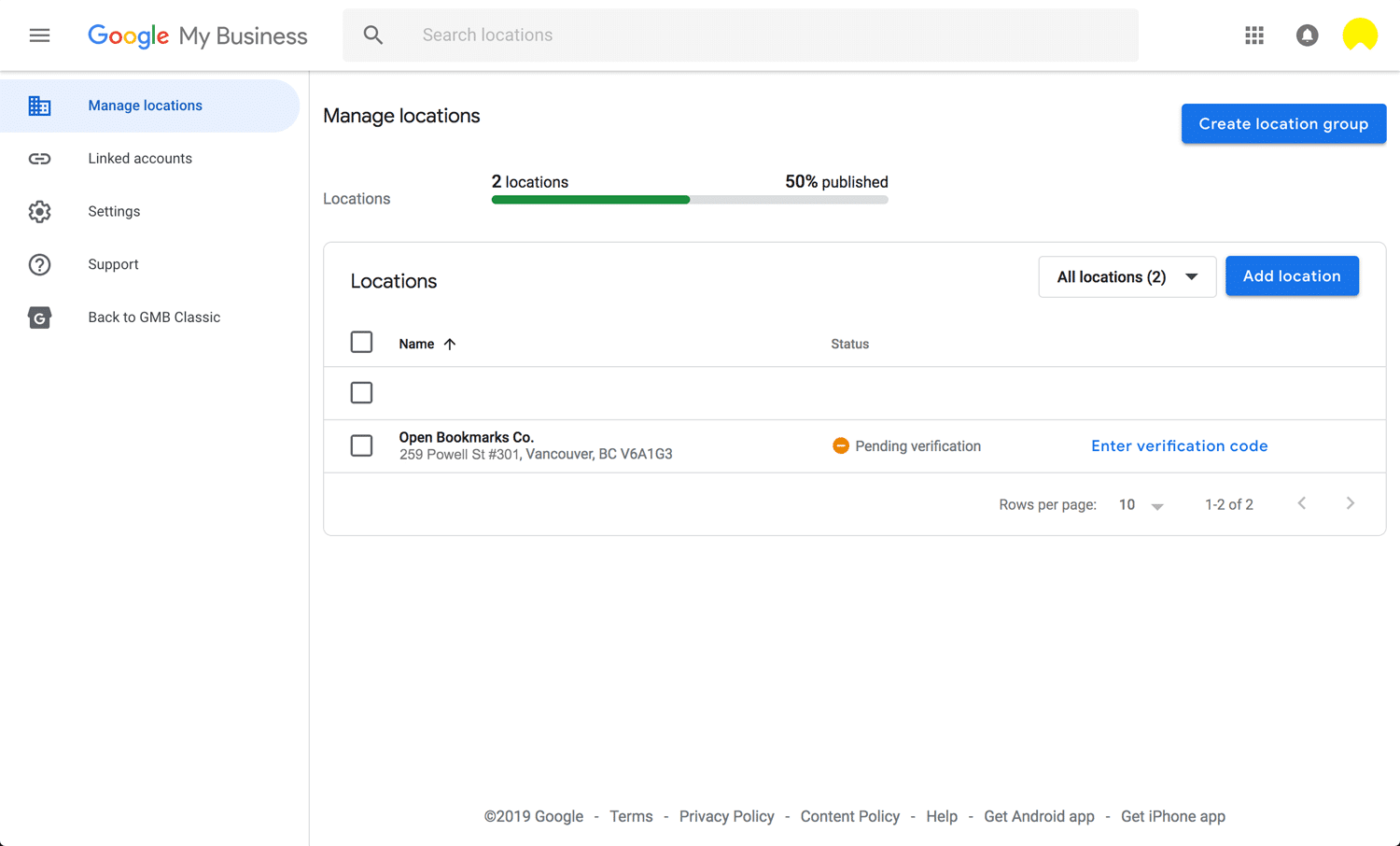Click the Pending verification status text
The image size is (1400, 846).
point(917,446)
